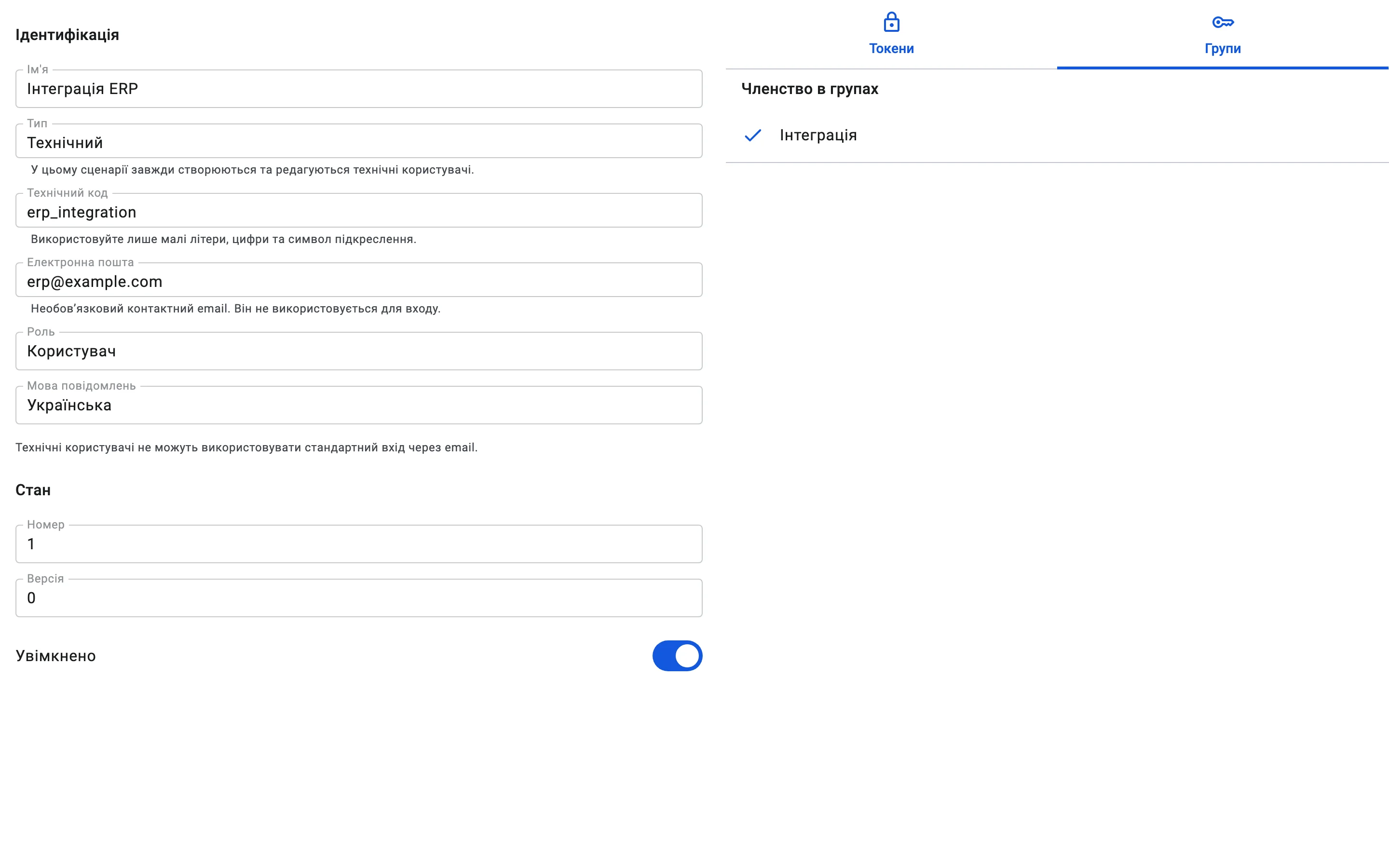Click the hint У цьому сценарії завжди створюються
This screenshot has width=1389, height=868.
252,170
